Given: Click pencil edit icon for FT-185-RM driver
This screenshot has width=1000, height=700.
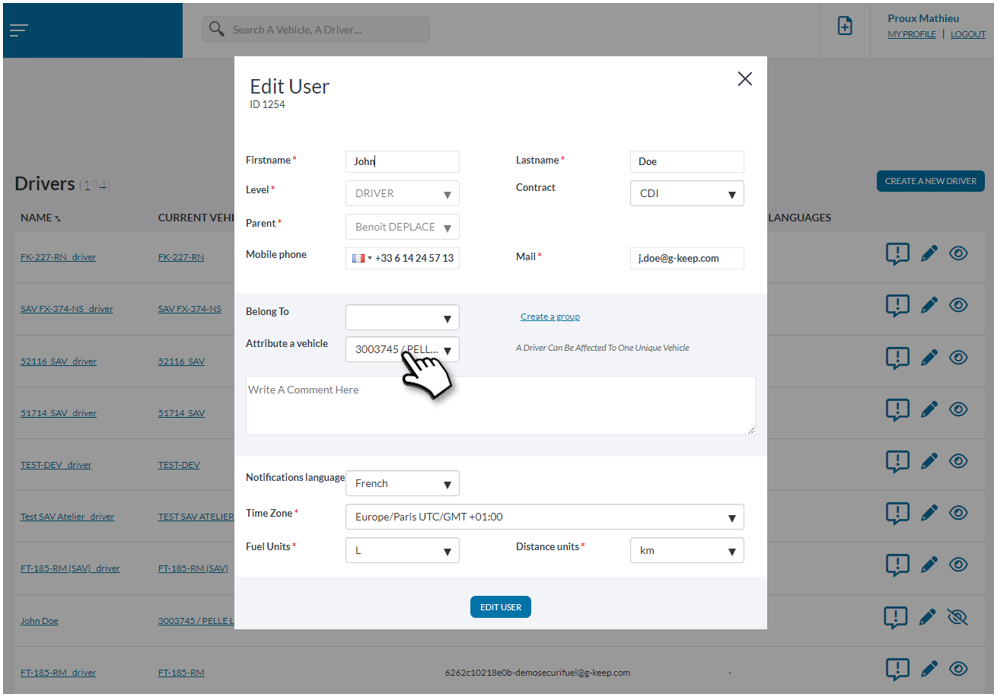Looking at the screenshot, I should [929, 669].
